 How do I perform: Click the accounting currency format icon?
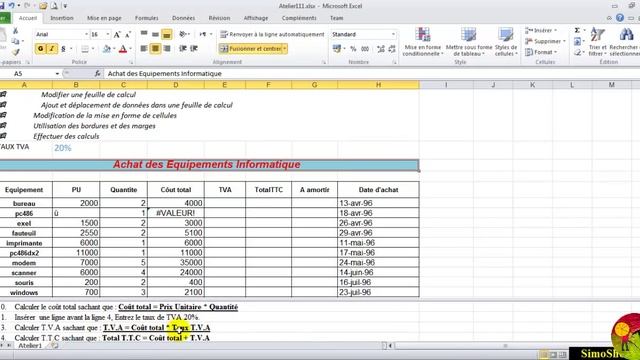tap(337, 49)
